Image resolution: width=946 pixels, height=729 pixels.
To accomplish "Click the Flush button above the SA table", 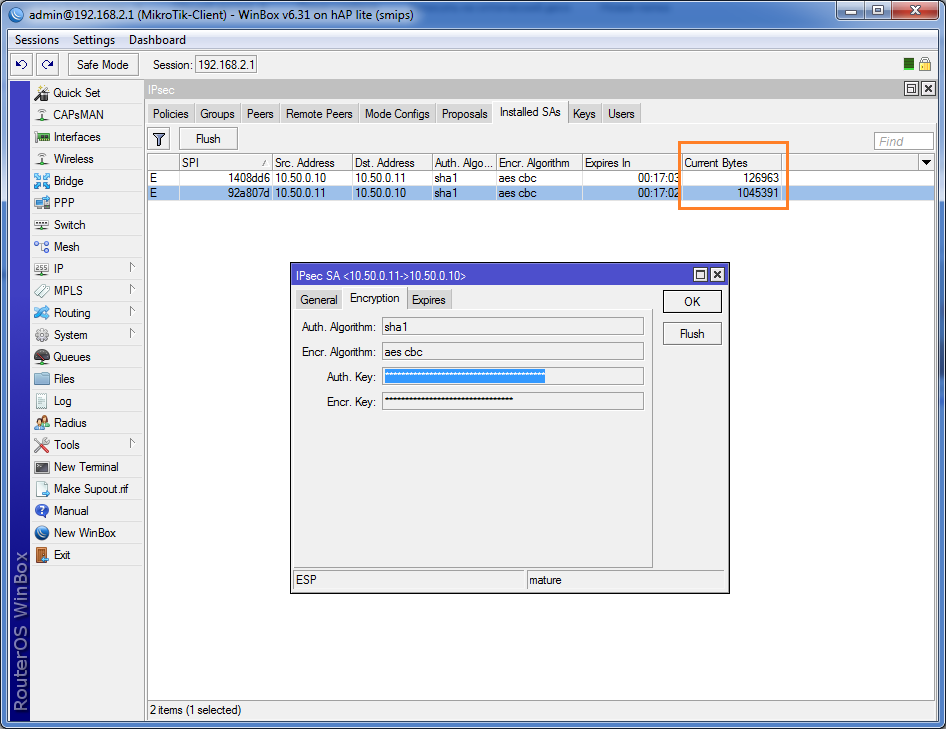I will pos(208,139).
